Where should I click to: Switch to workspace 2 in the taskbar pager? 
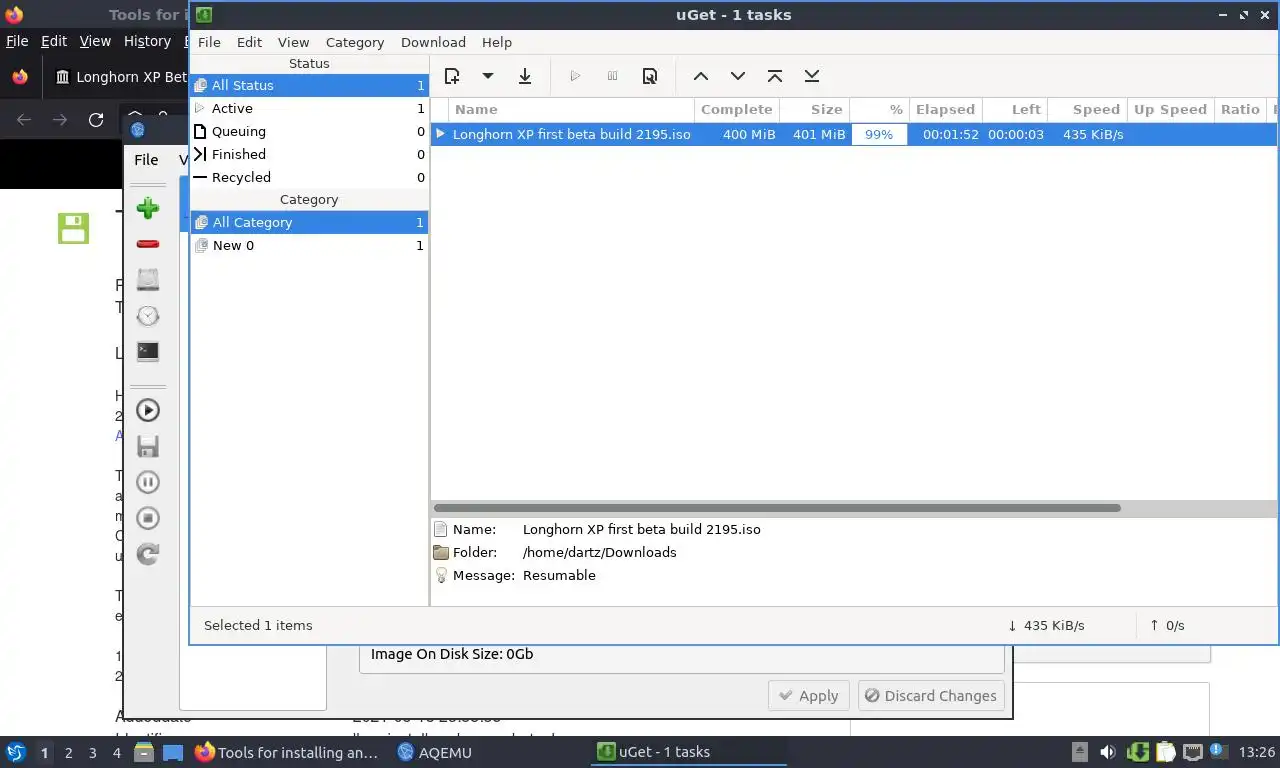pos(68,752)
